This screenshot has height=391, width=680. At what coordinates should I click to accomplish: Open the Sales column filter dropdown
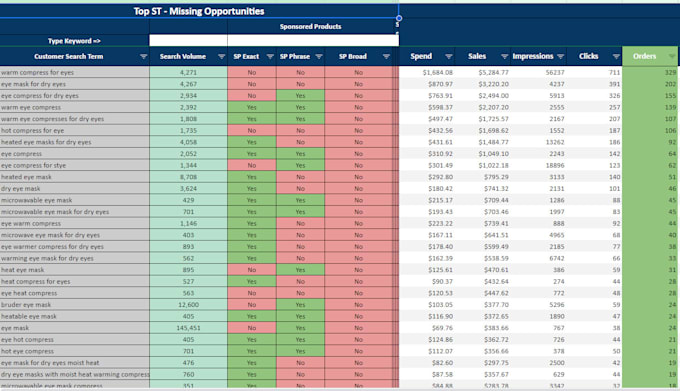[504, 56]
